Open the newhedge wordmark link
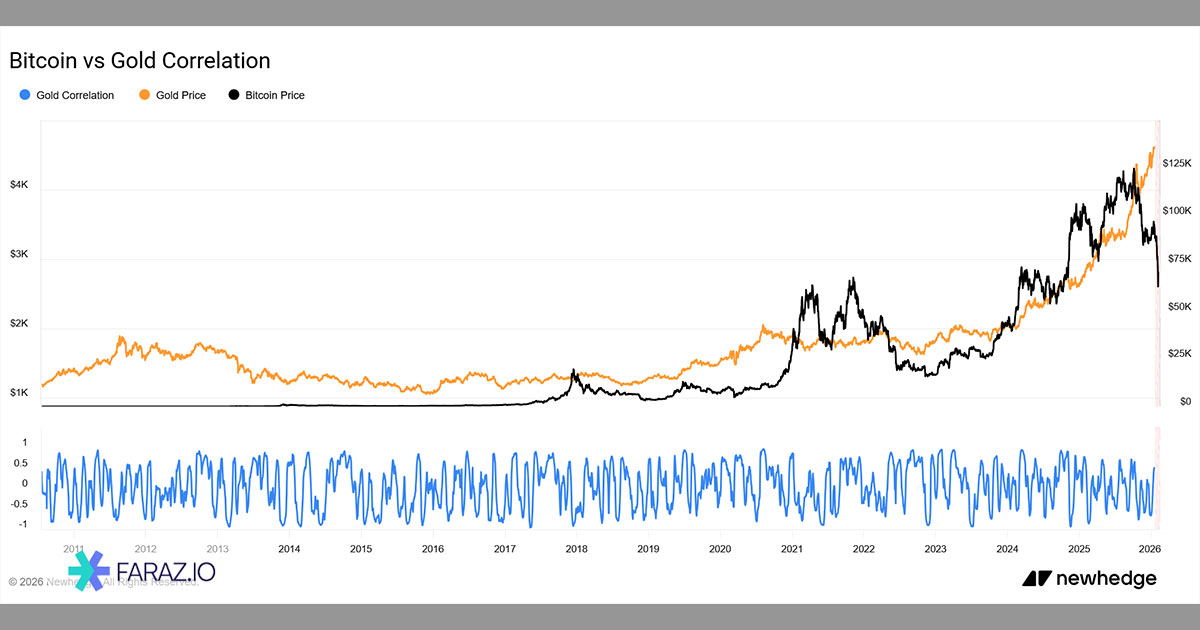 click(1105, 578)
